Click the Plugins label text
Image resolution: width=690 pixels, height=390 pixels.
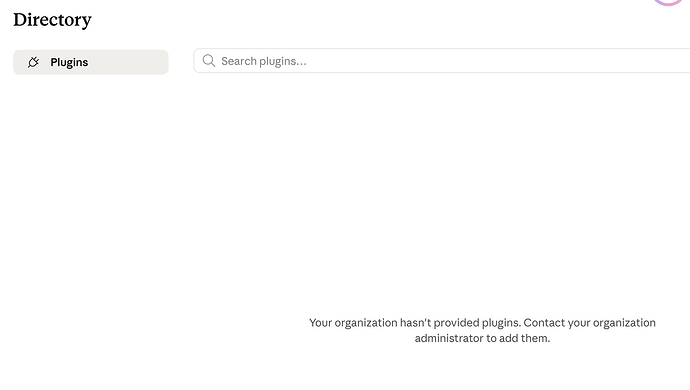click(x=69, y=63)
